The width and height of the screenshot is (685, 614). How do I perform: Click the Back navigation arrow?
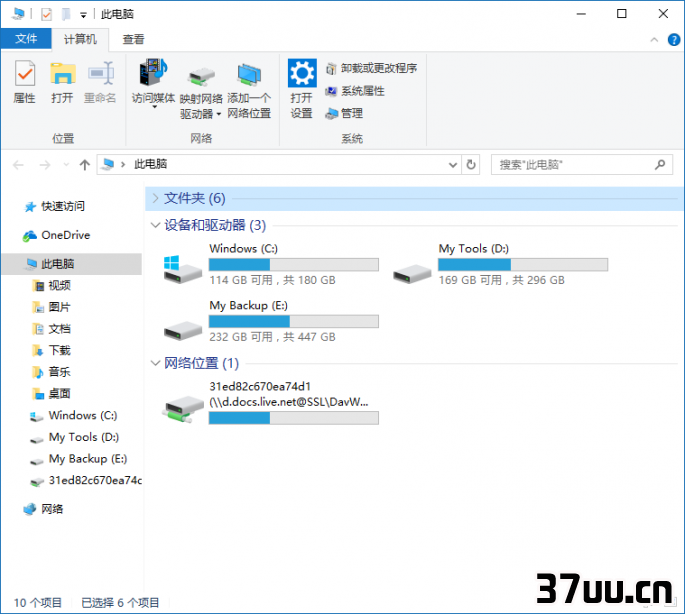tap(18, 165)
